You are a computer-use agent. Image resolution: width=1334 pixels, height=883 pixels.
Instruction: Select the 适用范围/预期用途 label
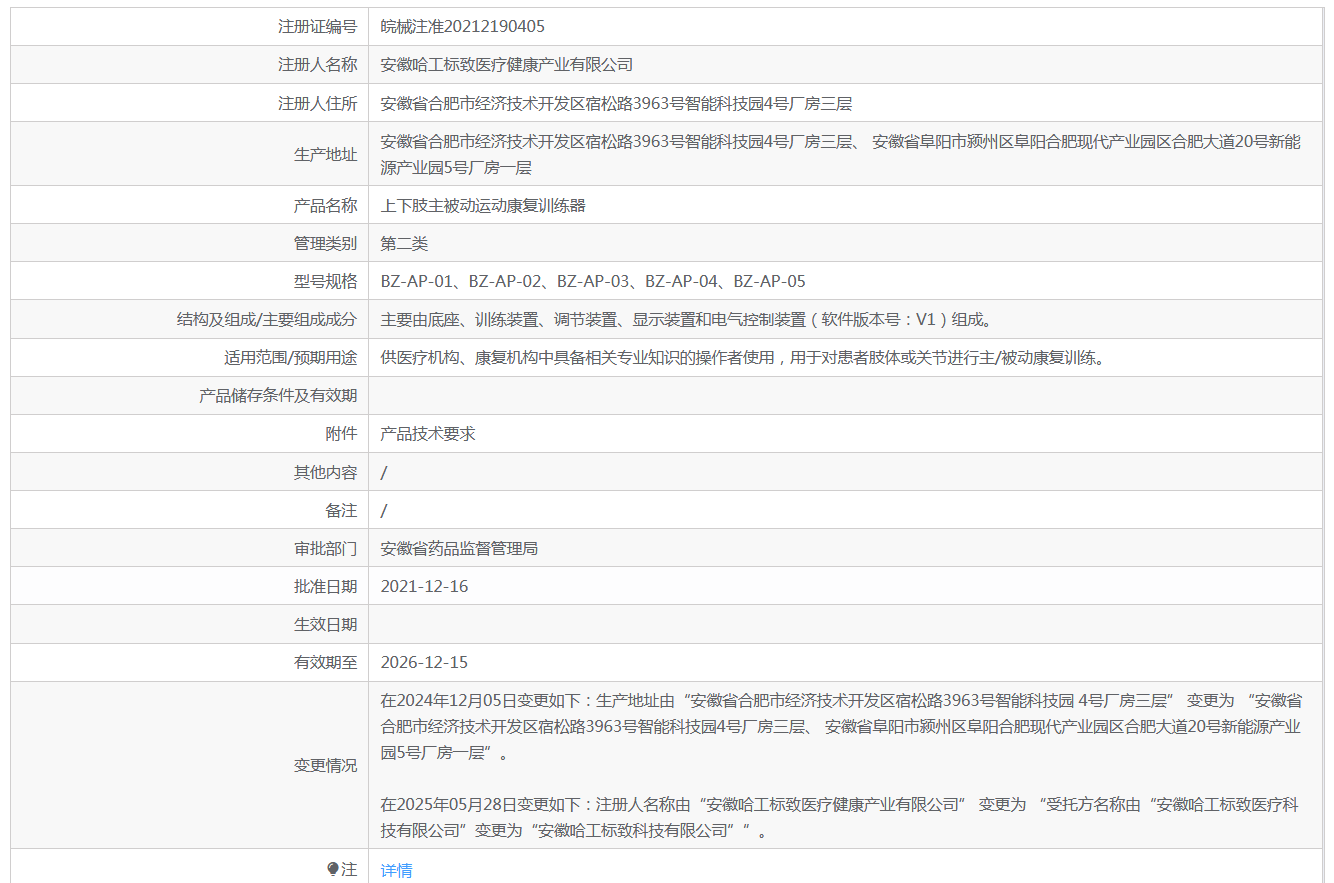pos(290,357)
